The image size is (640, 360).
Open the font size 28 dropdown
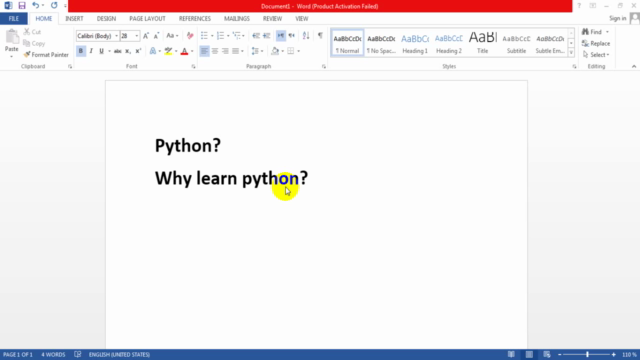[137, 36]
